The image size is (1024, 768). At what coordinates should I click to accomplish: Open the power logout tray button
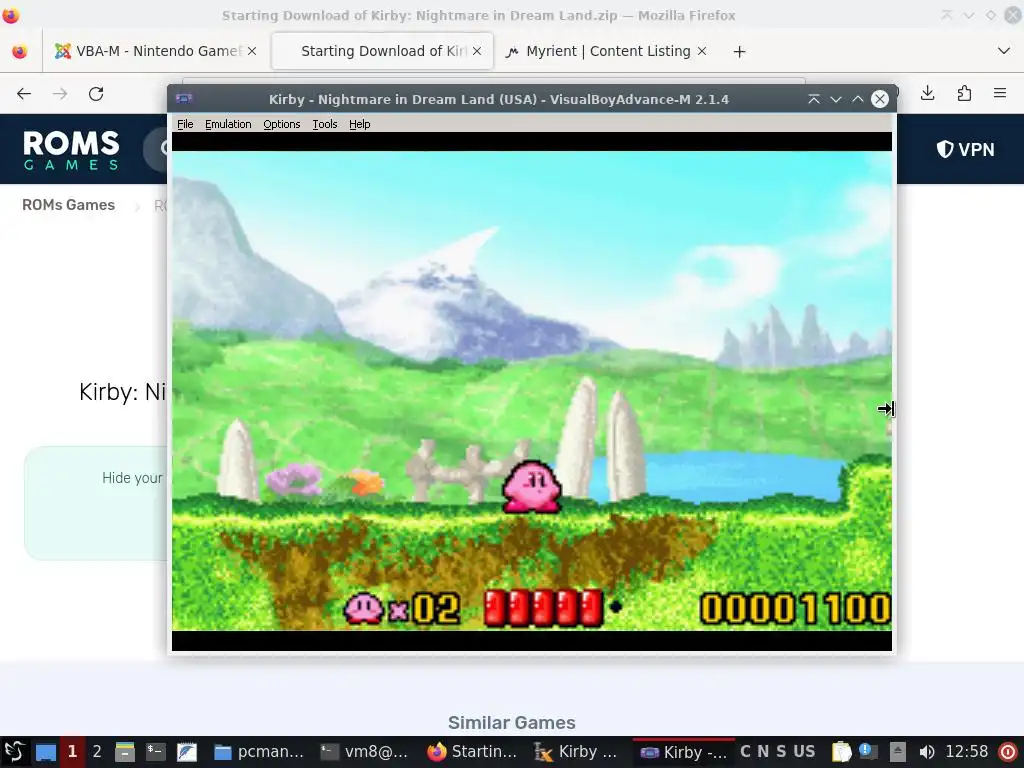[x=1008, y=752]
